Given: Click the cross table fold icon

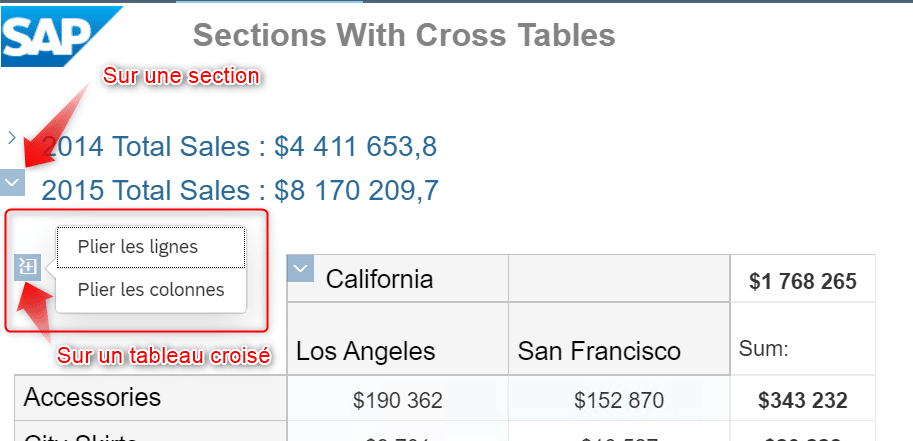Looking at the screenshot, I should click(x=27, y=266).
